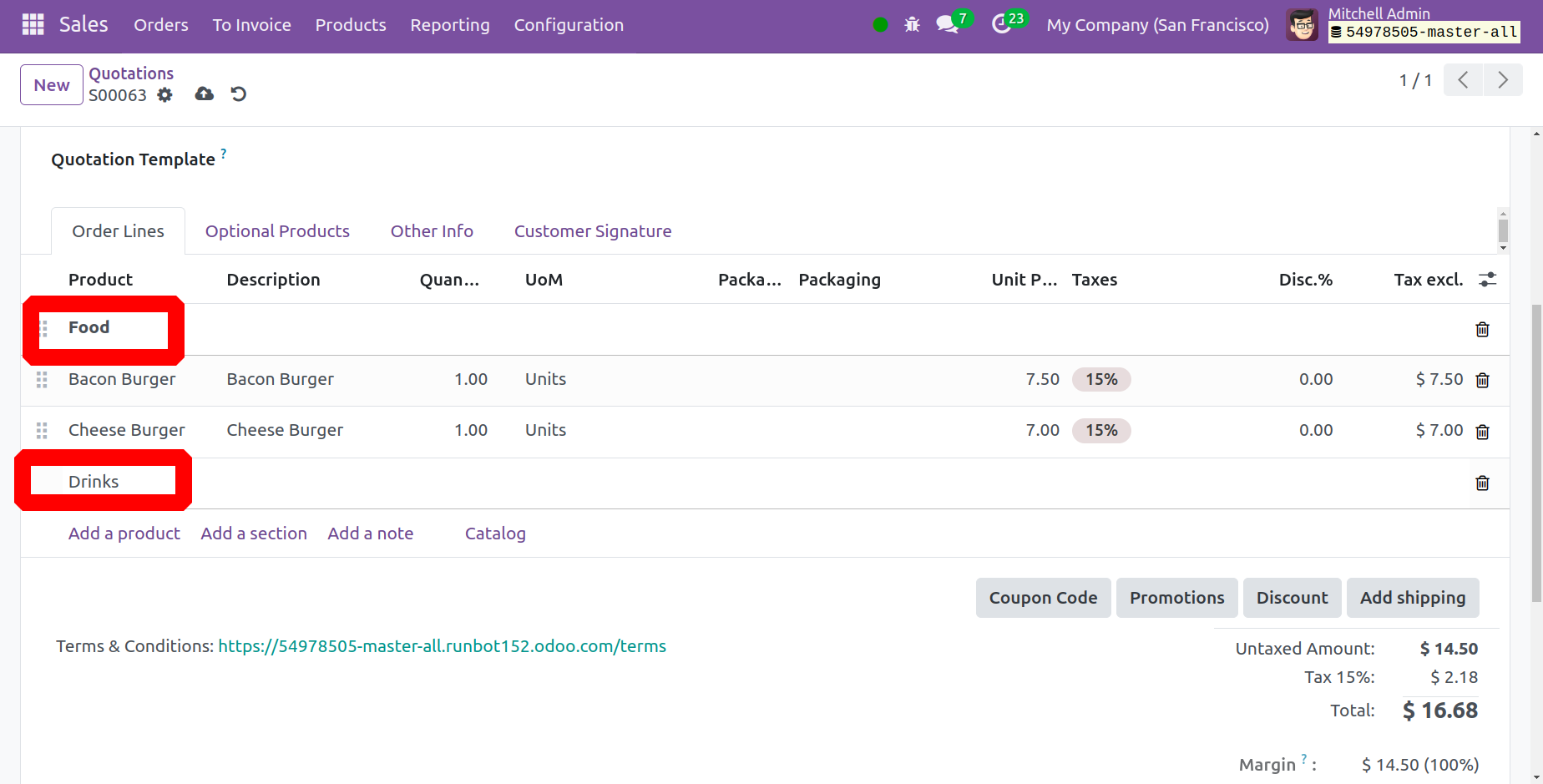The height and width of the screenshot is (784, 1543).
Task: Open the Configuration menu
Action: (568, 25)
